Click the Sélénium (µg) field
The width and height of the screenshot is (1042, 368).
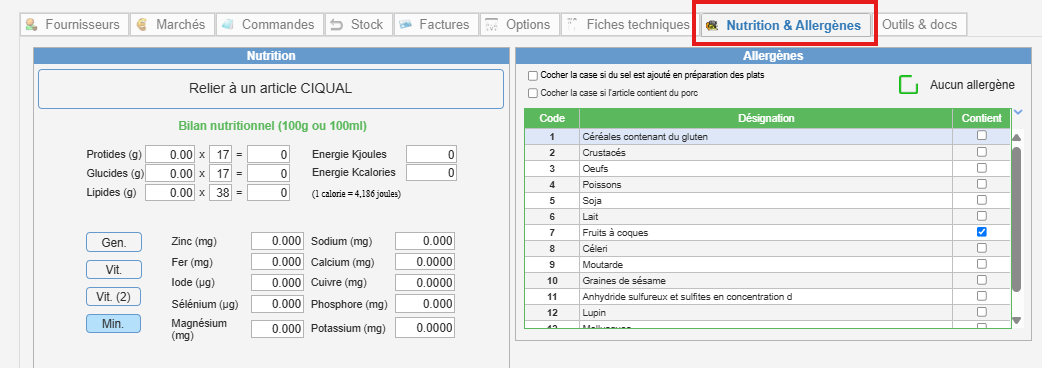tap(278, 304)
